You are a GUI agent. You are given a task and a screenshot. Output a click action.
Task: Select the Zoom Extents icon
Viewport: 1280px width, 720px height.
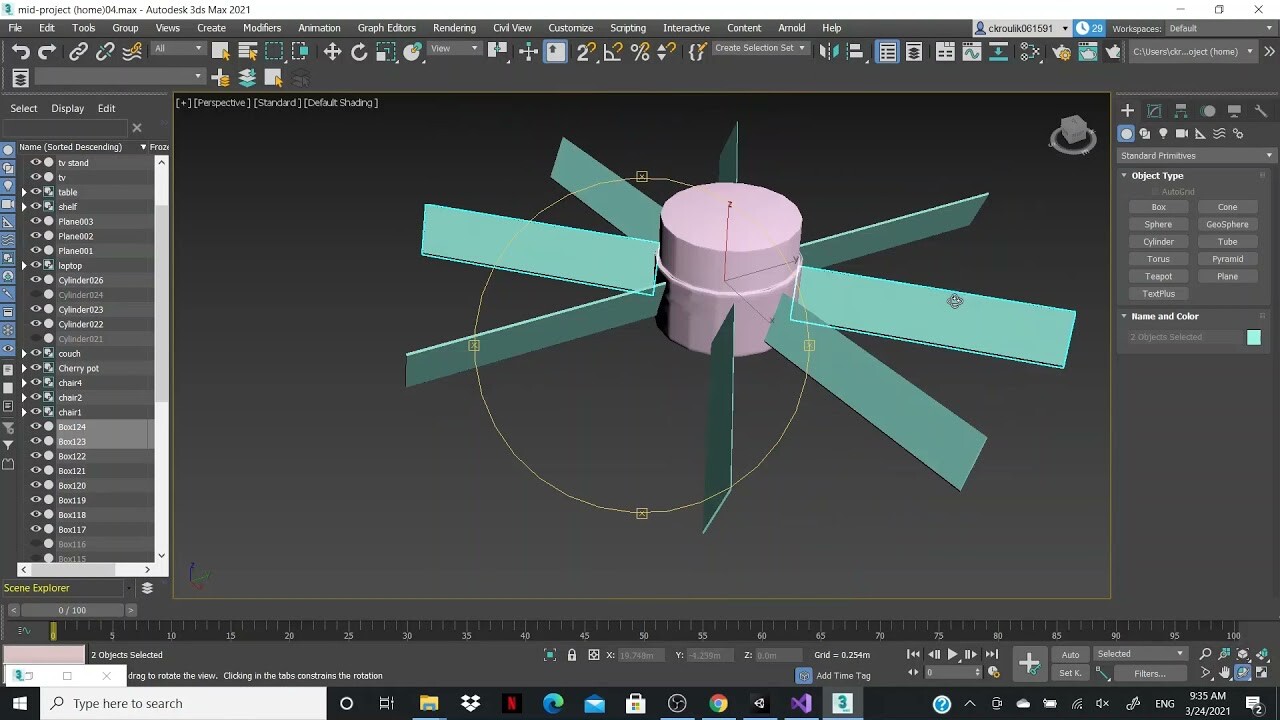pos(1243,654)
